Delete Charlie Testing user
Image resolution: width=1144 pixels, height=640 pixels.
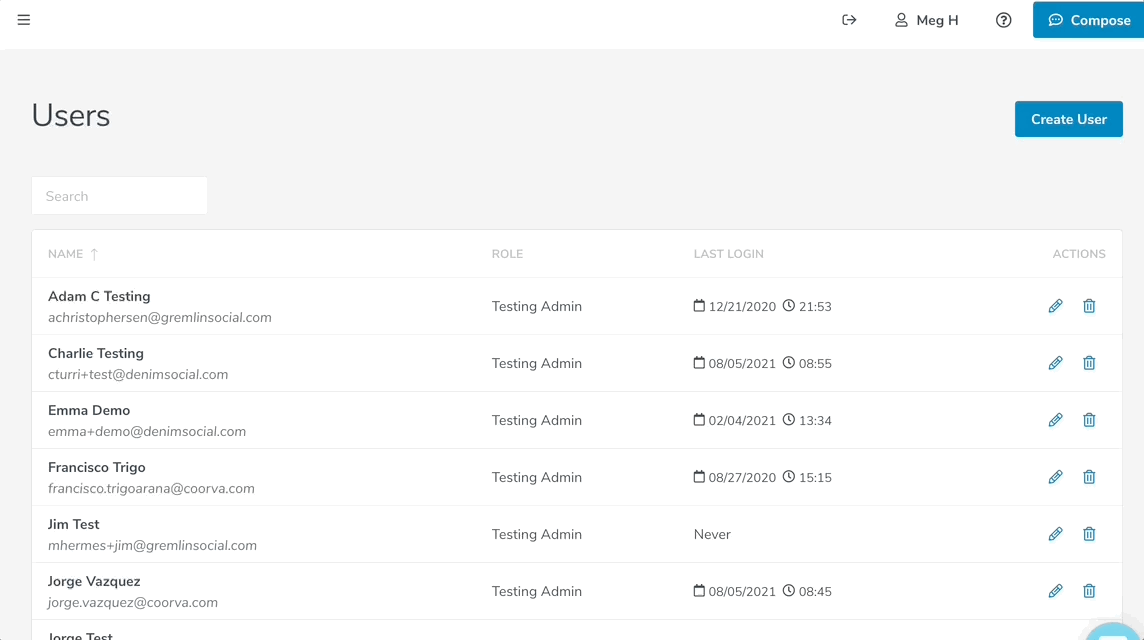tap(1089, 363)
